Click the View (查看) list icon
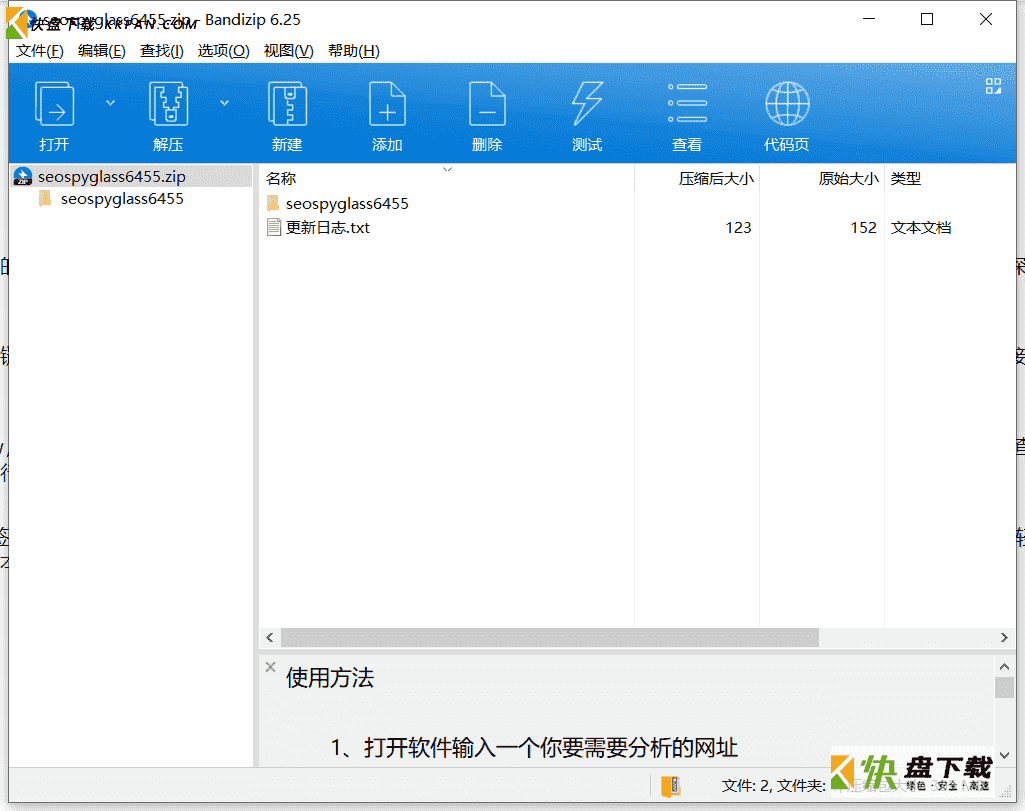This screenshot has width=1025, height=811. click(687, 103)
